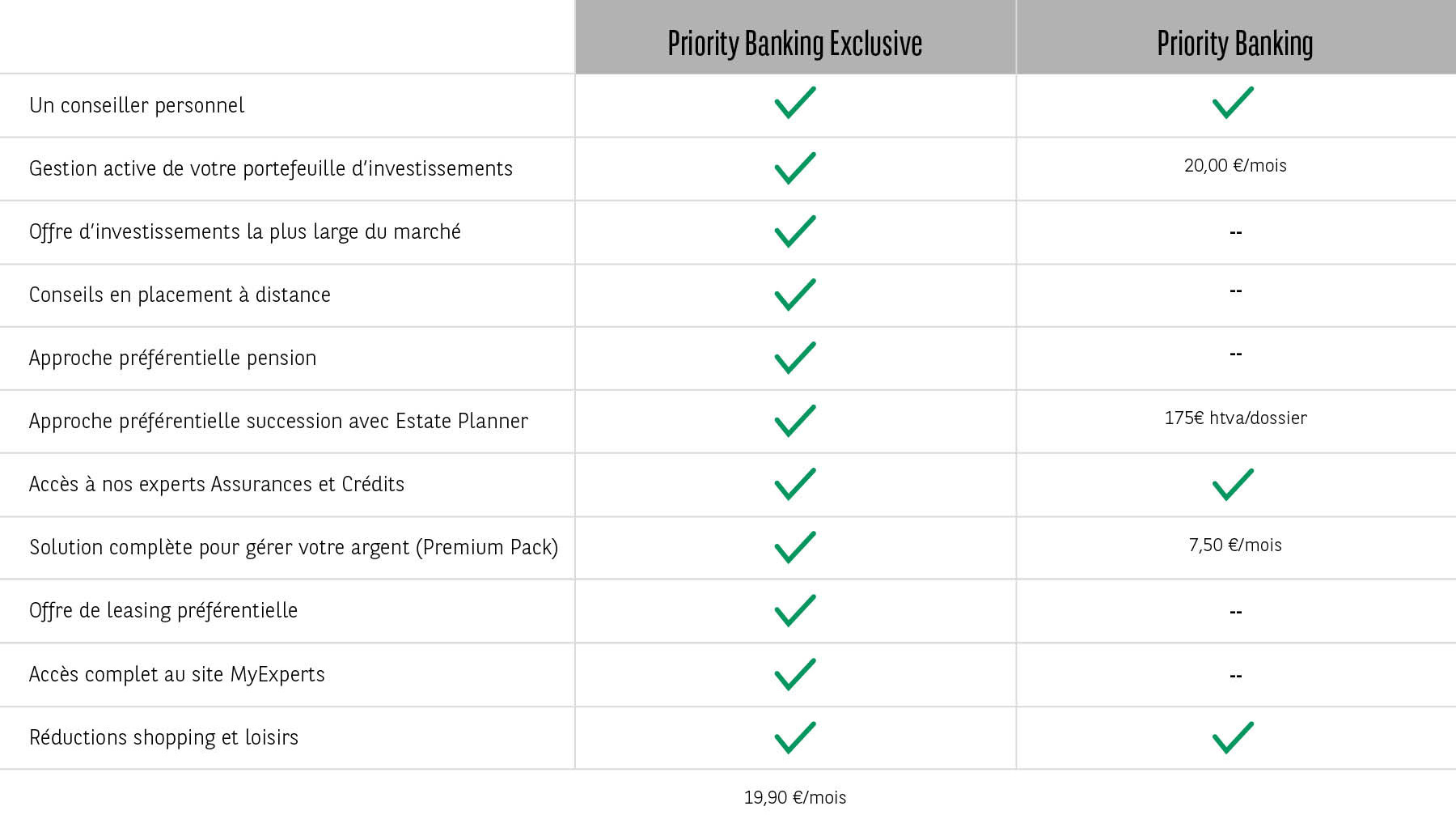This screenshot has width=1456, height=836.
Task: Click Exclusive checkmark for Conseils en placement
Action: click(795, 295)
